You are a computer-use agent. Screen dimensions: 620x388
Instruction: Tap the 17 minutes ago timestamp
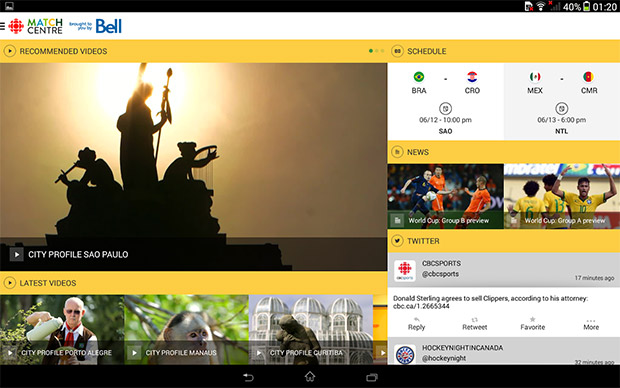tap(594, 278)
